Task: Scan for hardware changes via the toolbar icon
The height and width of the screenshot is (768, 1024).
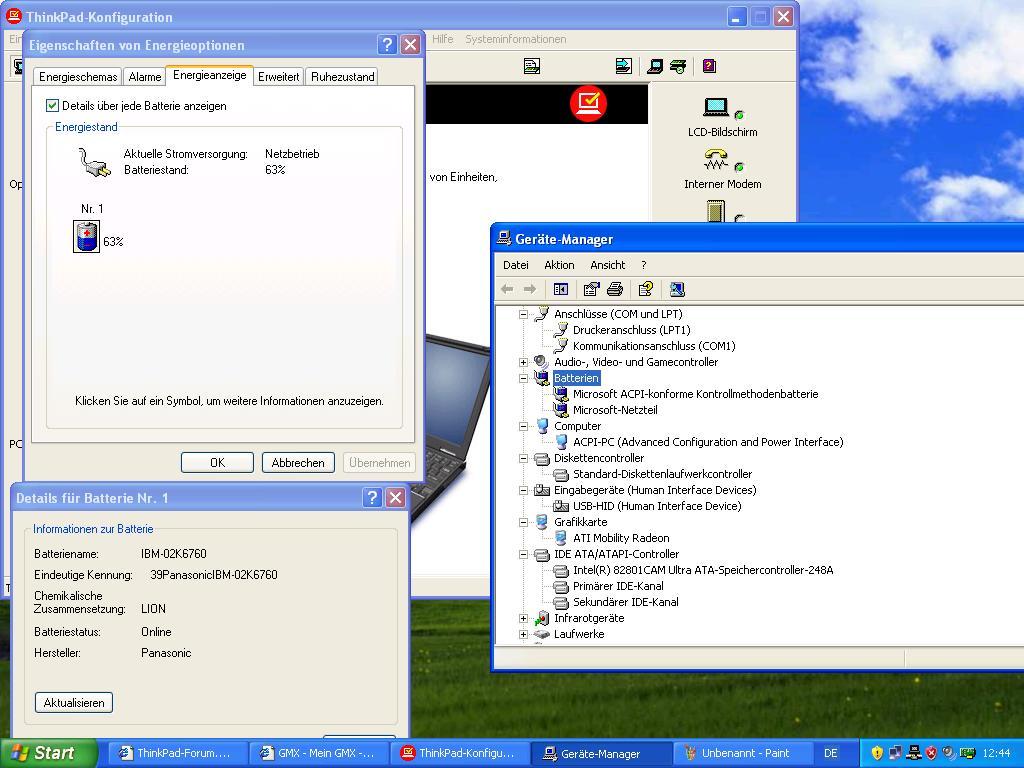Action: [677, 289]
